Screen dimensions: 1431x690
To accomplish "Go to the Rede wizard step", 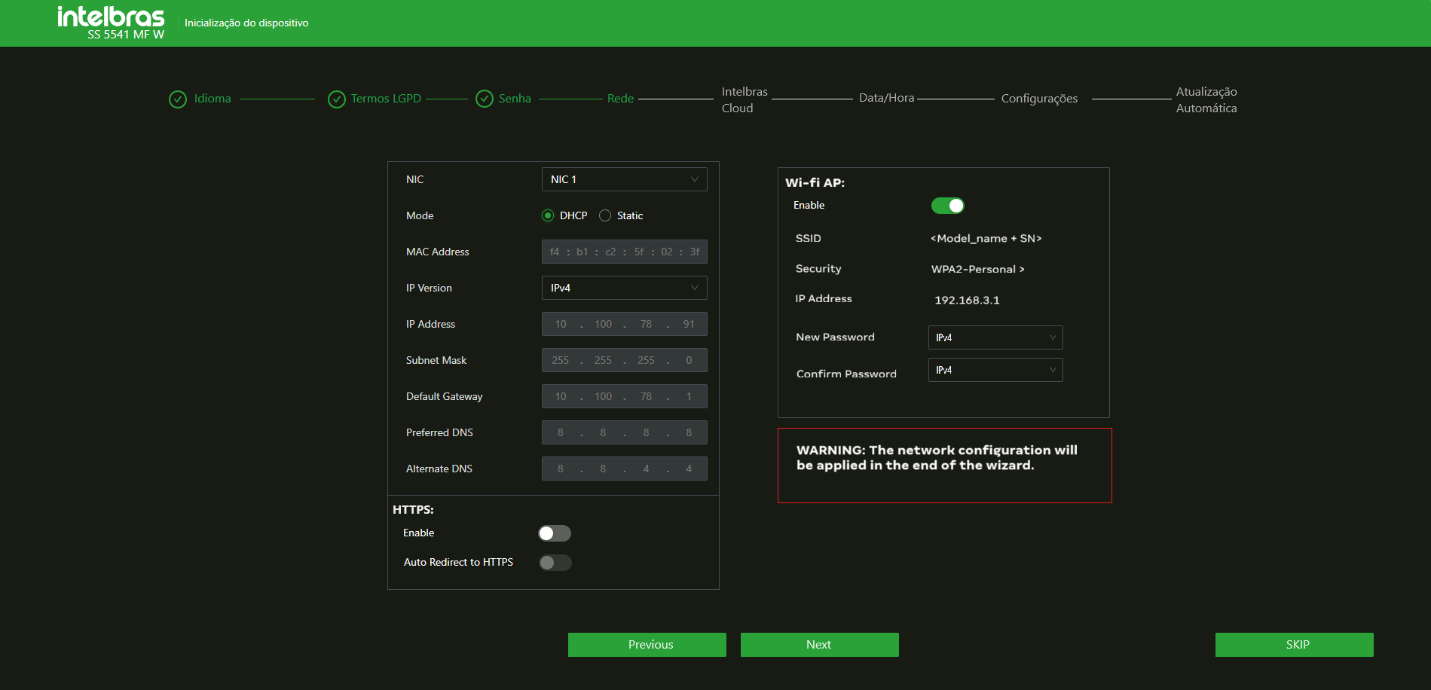I will [620, 99].
